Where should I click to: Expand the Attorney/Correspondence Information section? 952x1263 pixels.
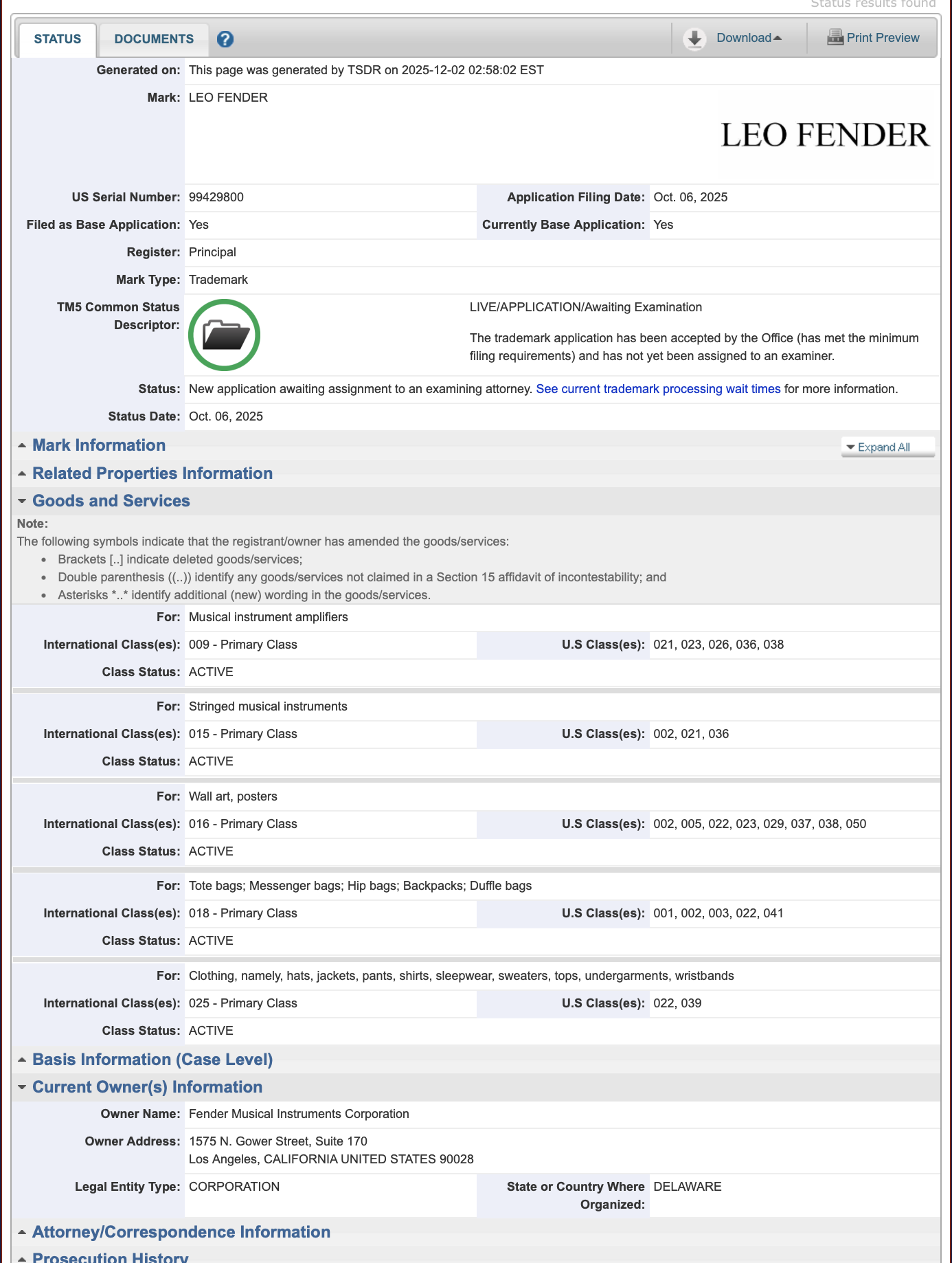coord(181,1232)
